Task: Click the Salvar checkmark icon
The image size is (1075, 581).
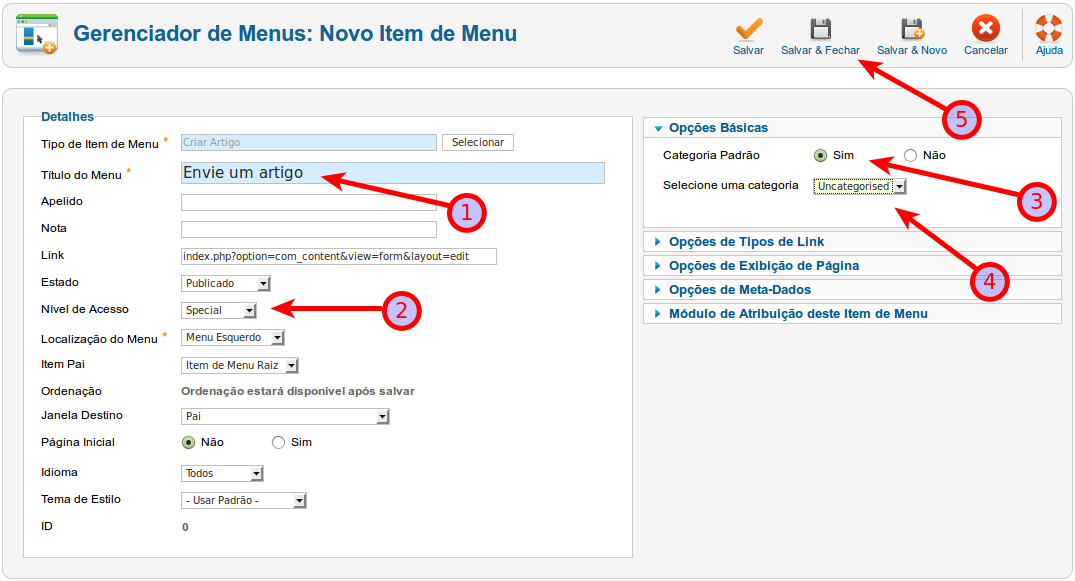Action: pyautogui.click(x=748, y=29)
